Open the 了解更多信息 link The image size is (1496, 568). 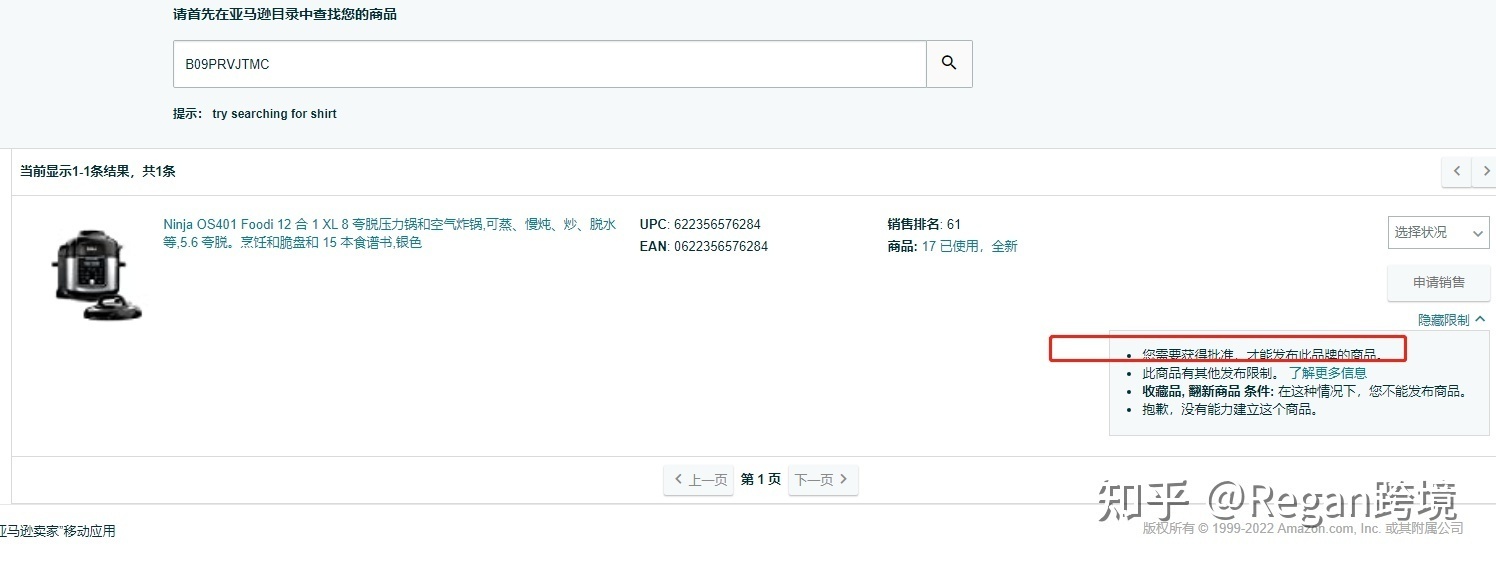point(1327,373)
